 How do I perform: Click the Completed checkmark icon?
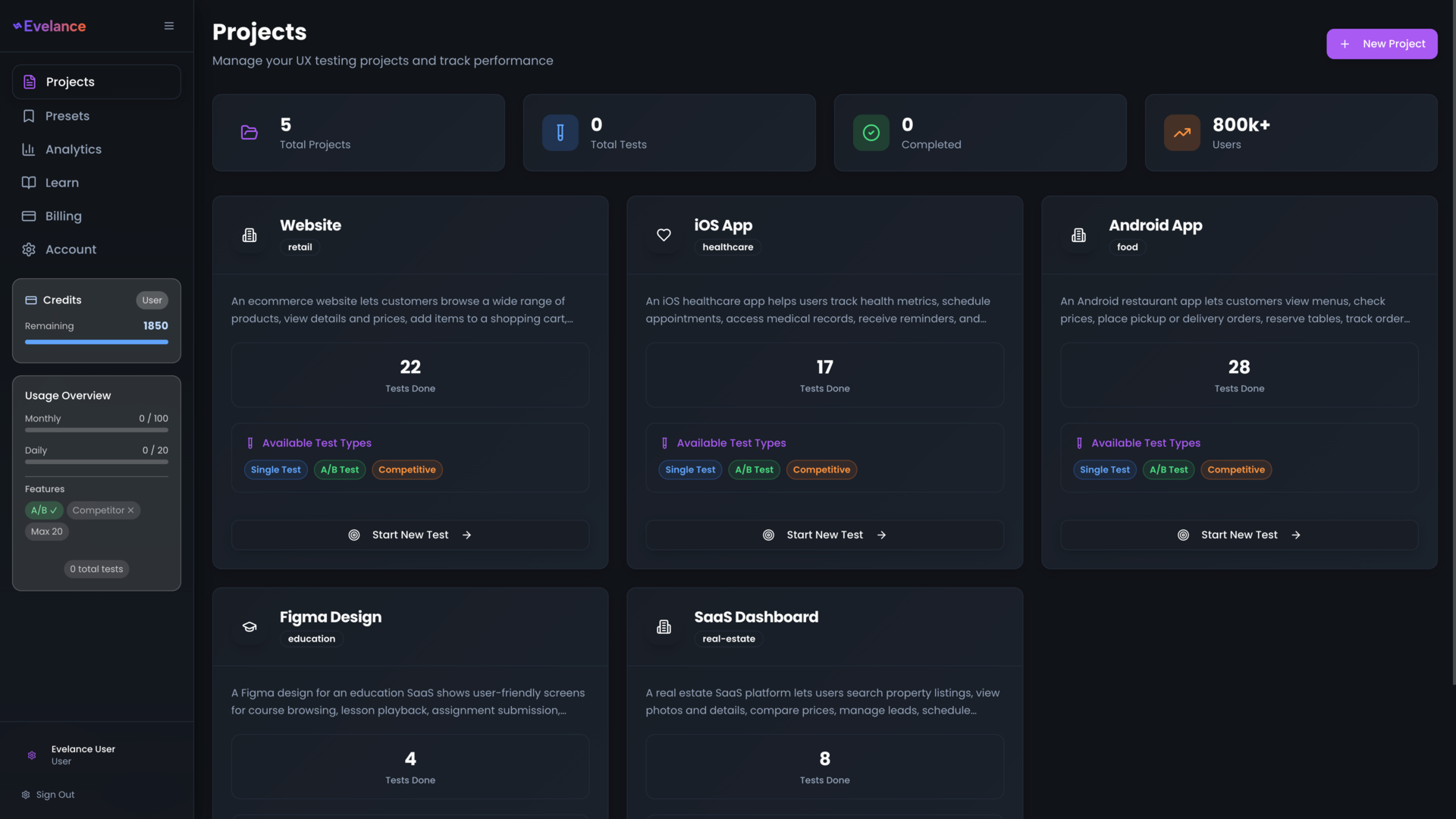tap(871, 133)
